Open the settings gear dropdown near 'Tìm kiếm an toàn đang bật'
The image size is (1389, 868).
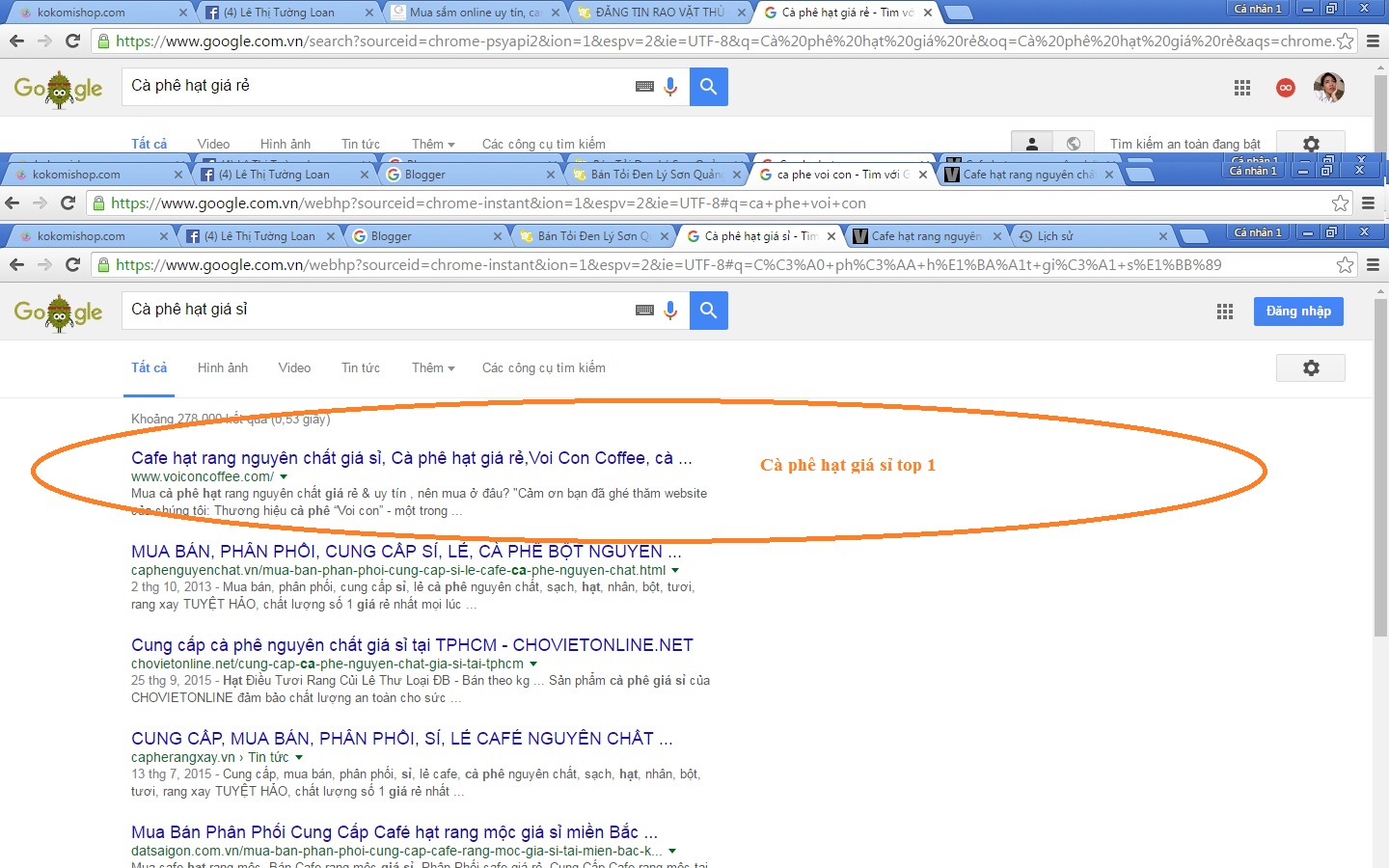point(1311,144)
